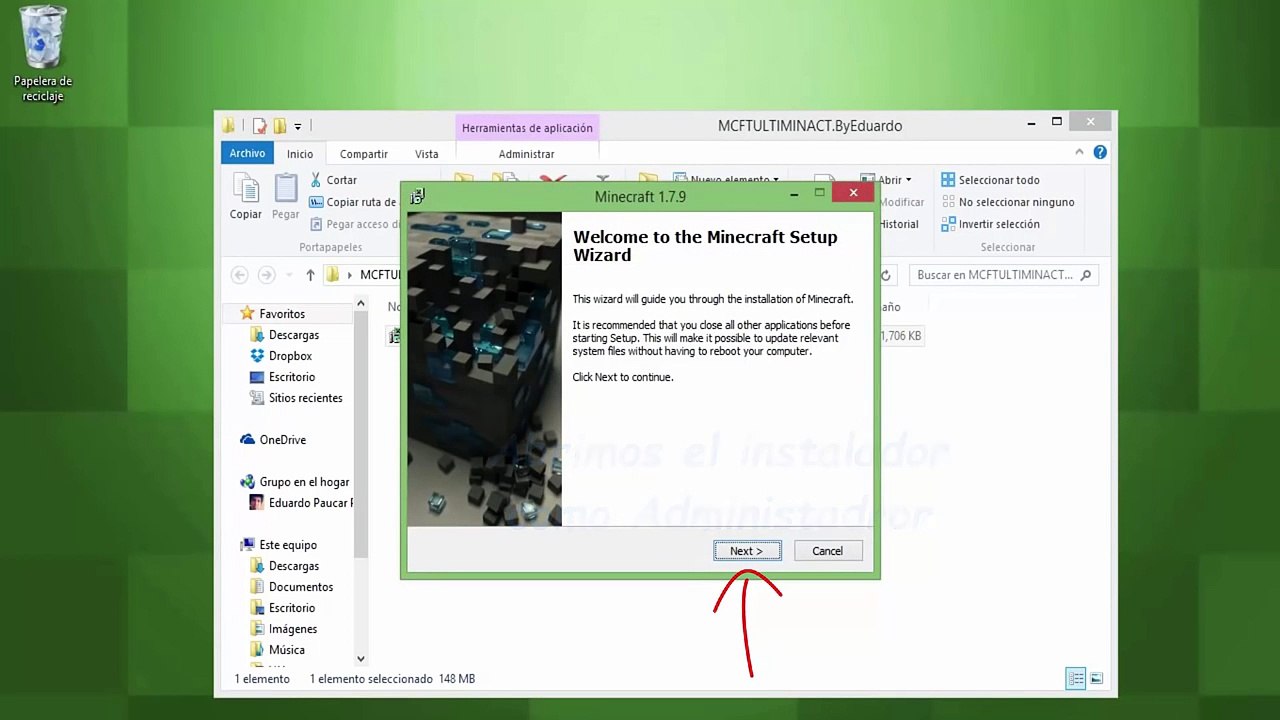1280x720 pixels.
Task: Click Seleccionar todo in the ribbon
Action: (991, 180)
